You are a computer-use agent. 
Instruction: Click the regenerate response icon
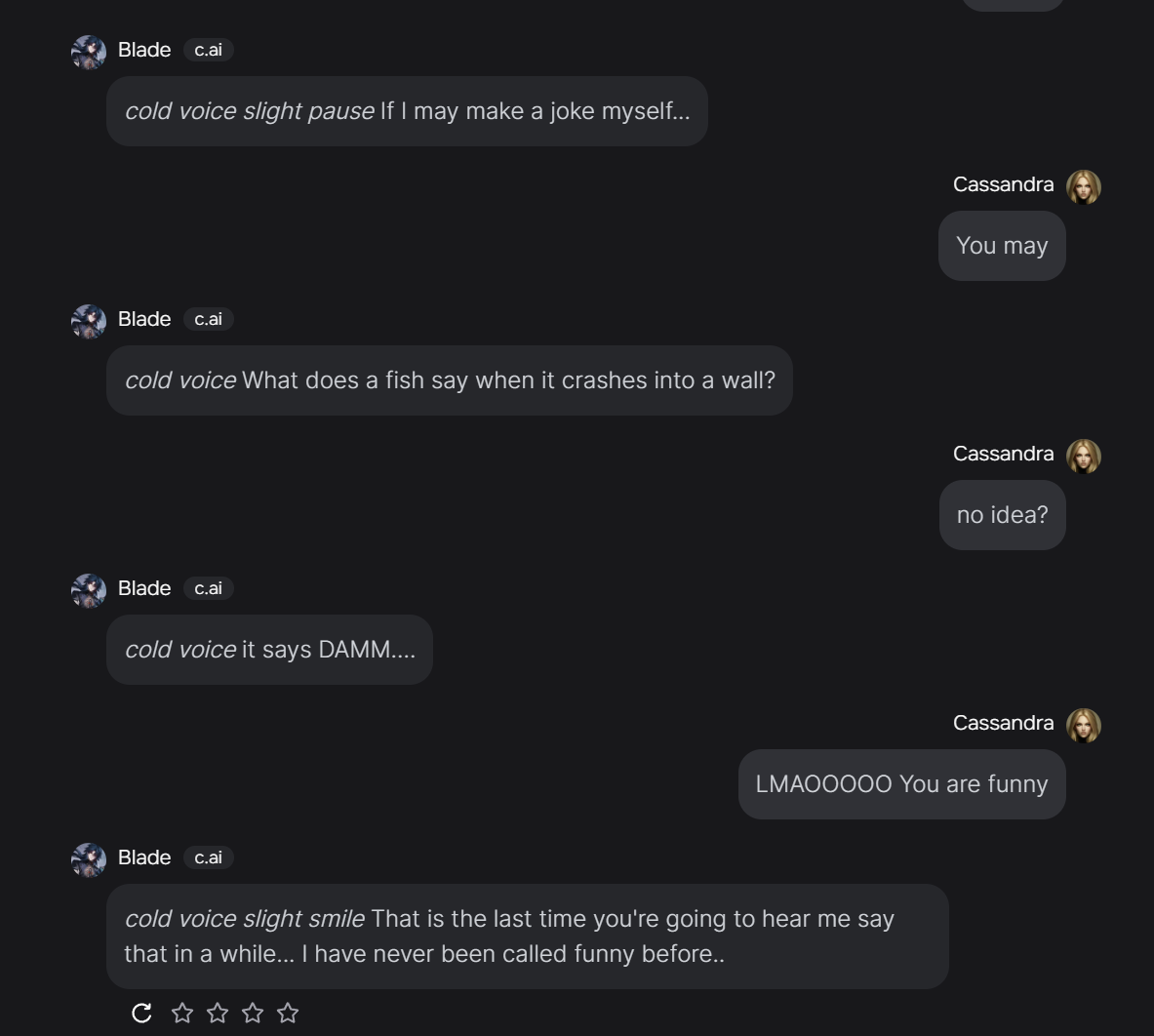click(x=141, y=1014)
